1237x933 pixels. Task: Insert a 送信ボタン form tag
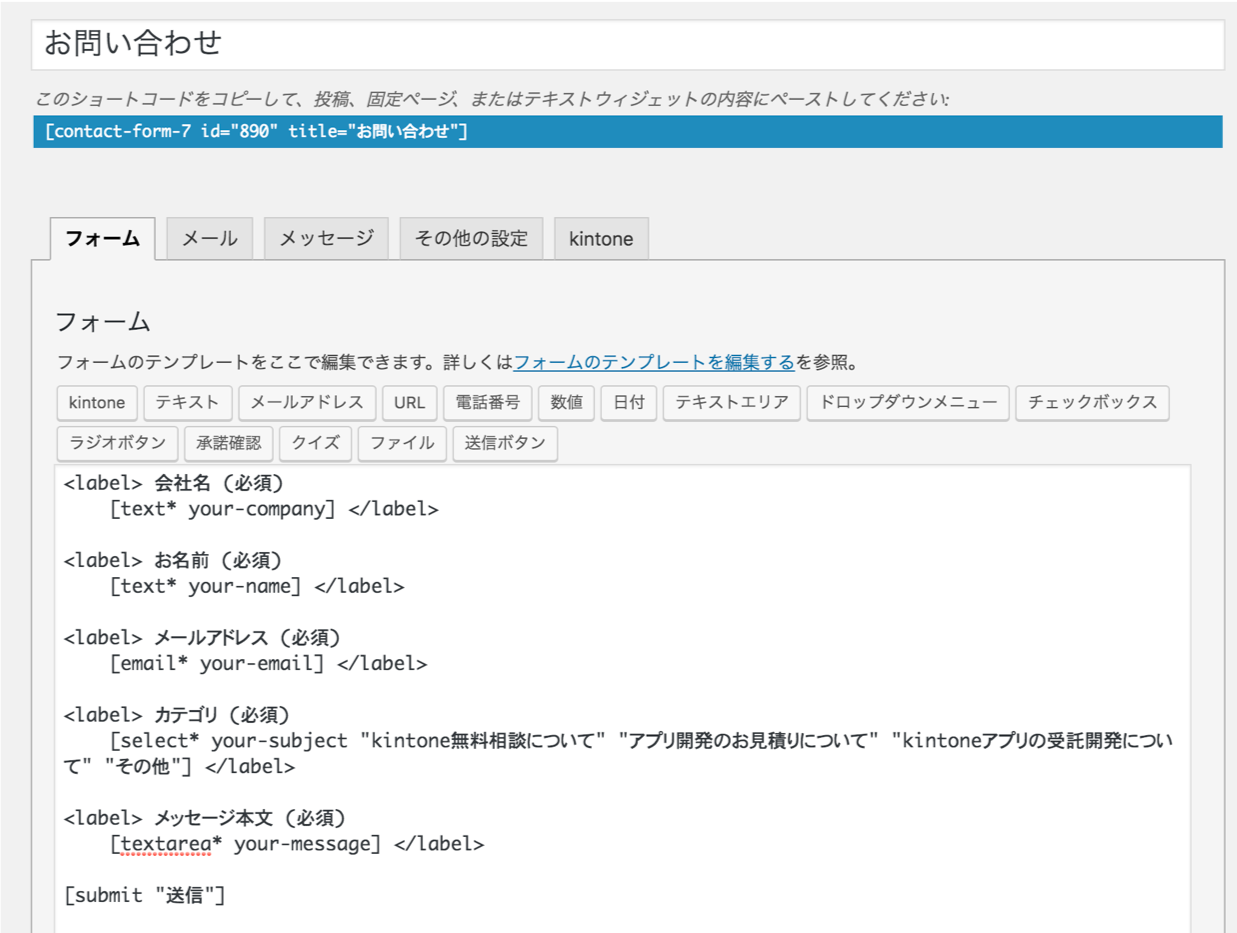[504, 443]
